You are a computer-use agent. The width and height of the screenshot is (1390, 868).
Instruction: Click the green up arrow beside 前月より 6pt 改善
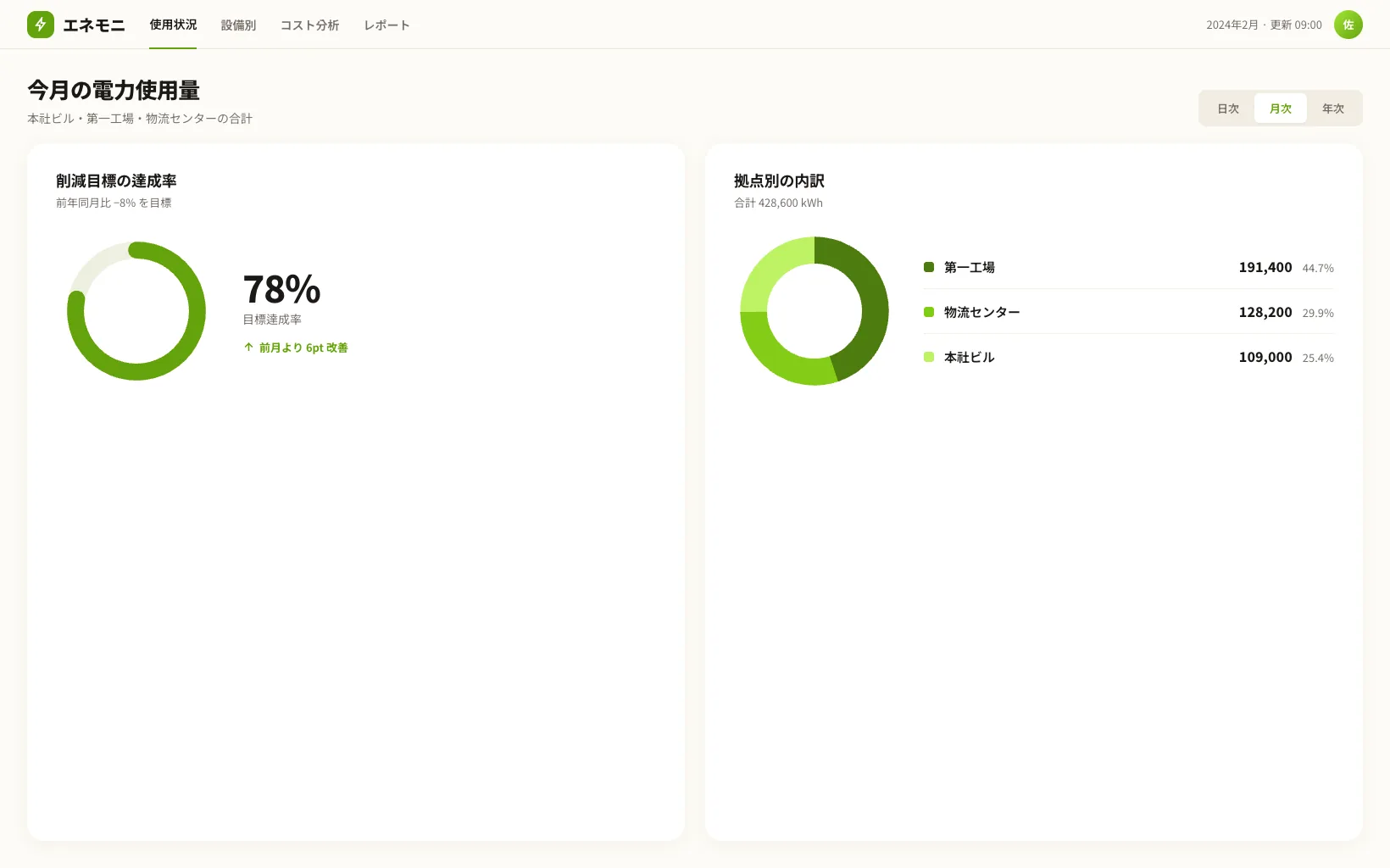click(248, 348)
